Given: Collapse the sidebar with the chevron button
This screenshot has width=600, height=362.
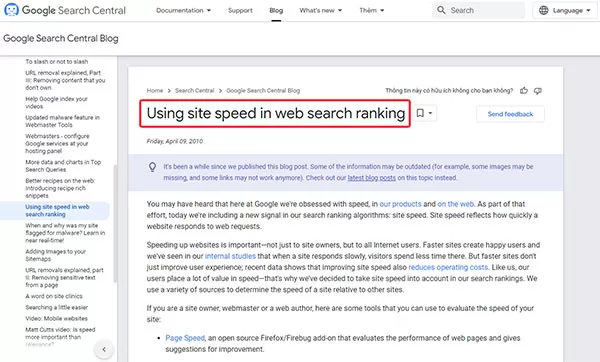Looking at the screenshot, I should click(x=104, y=349).
